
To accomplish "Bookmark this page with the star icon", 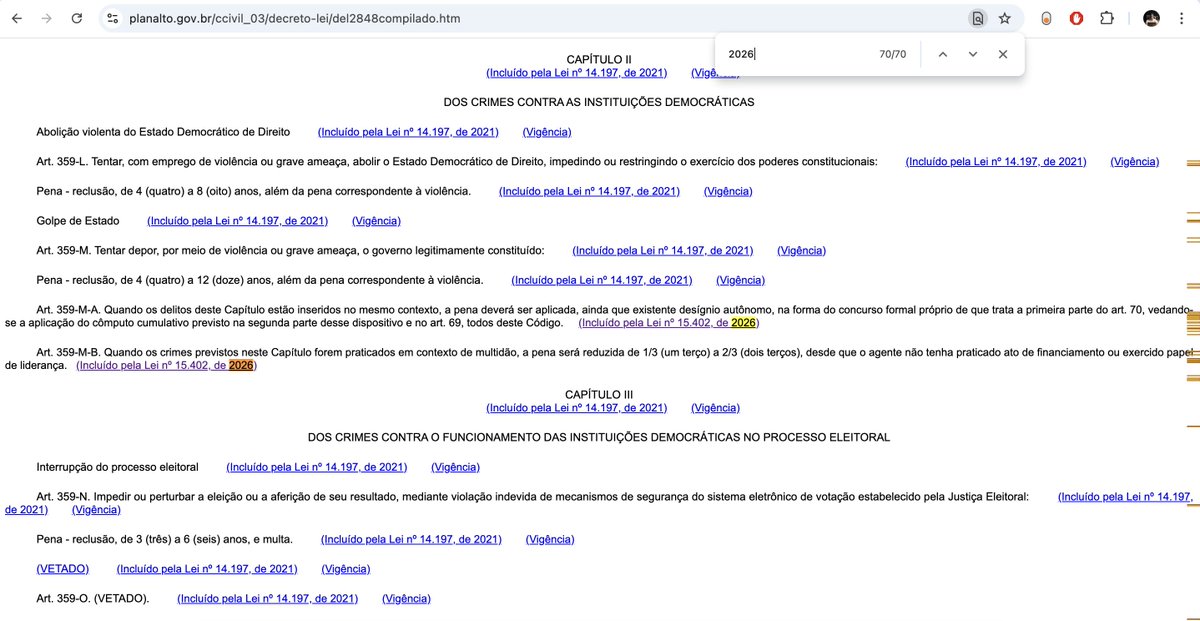I will (1004, 18).
